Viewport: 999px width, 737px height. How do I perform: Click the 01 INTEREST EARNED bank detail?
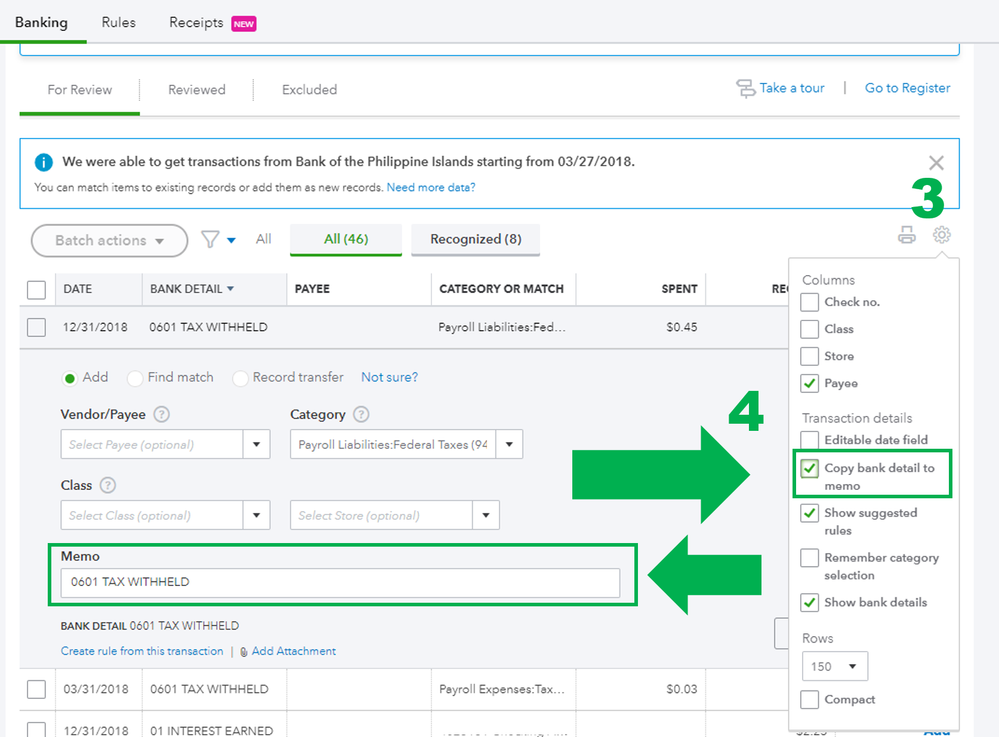[x=212, y=730]
